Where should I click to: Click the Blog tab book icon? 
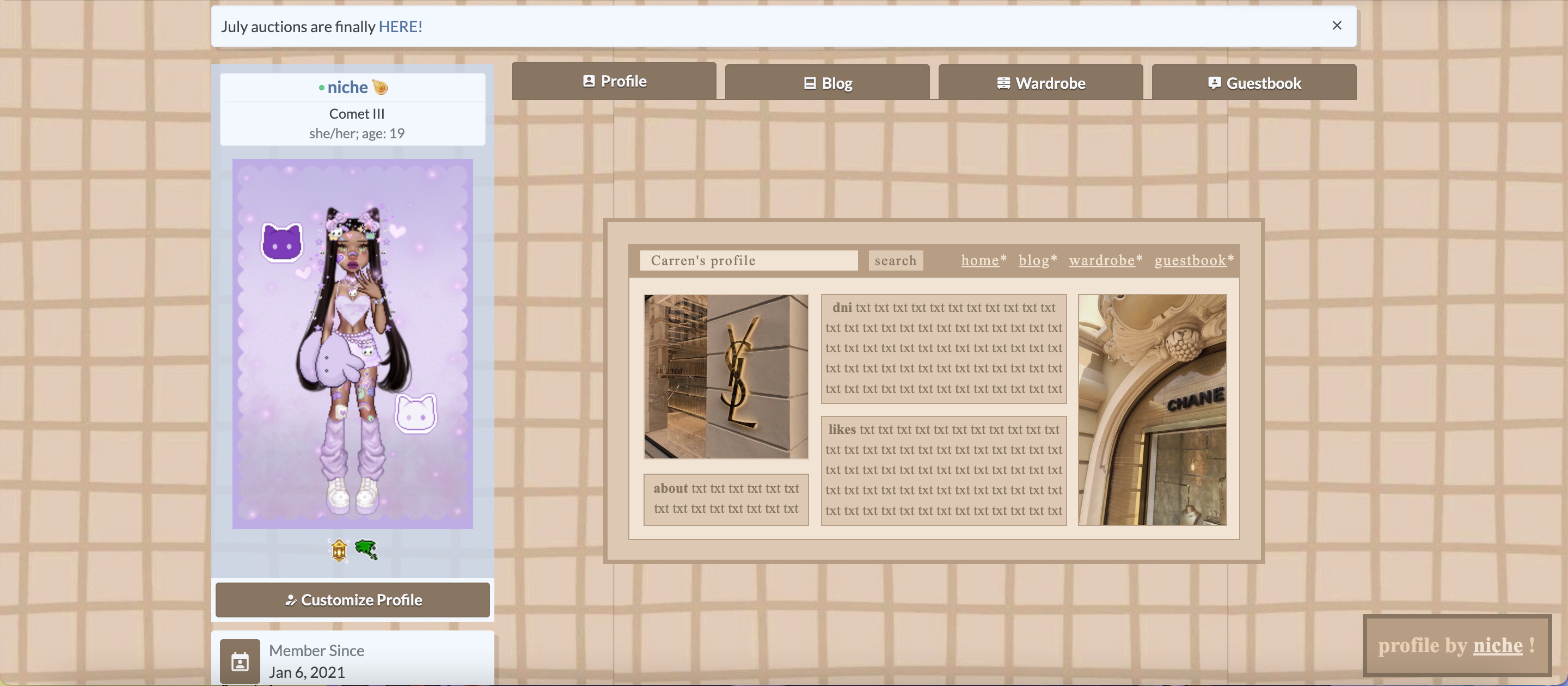point(810,83)
